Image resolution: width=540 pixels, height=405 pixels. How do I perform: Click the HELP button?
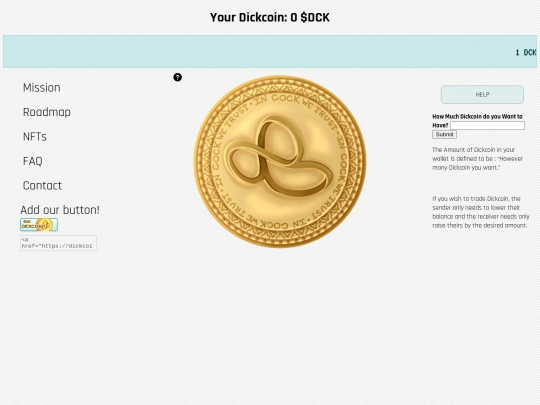pos(482,94)
